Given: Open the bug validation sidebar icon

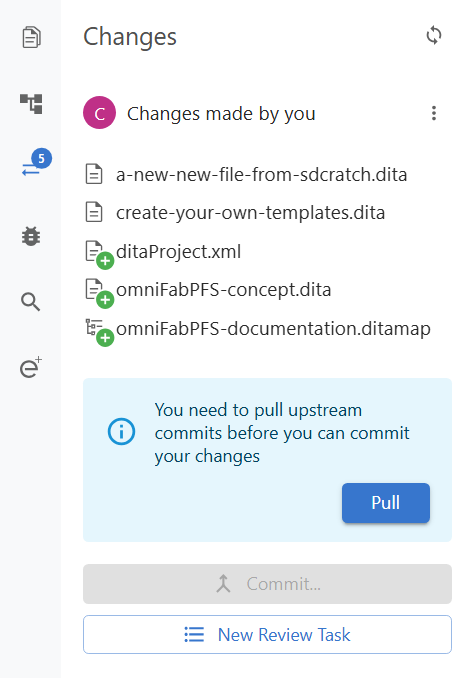Looking at the screenshot, I should [31, 236].
